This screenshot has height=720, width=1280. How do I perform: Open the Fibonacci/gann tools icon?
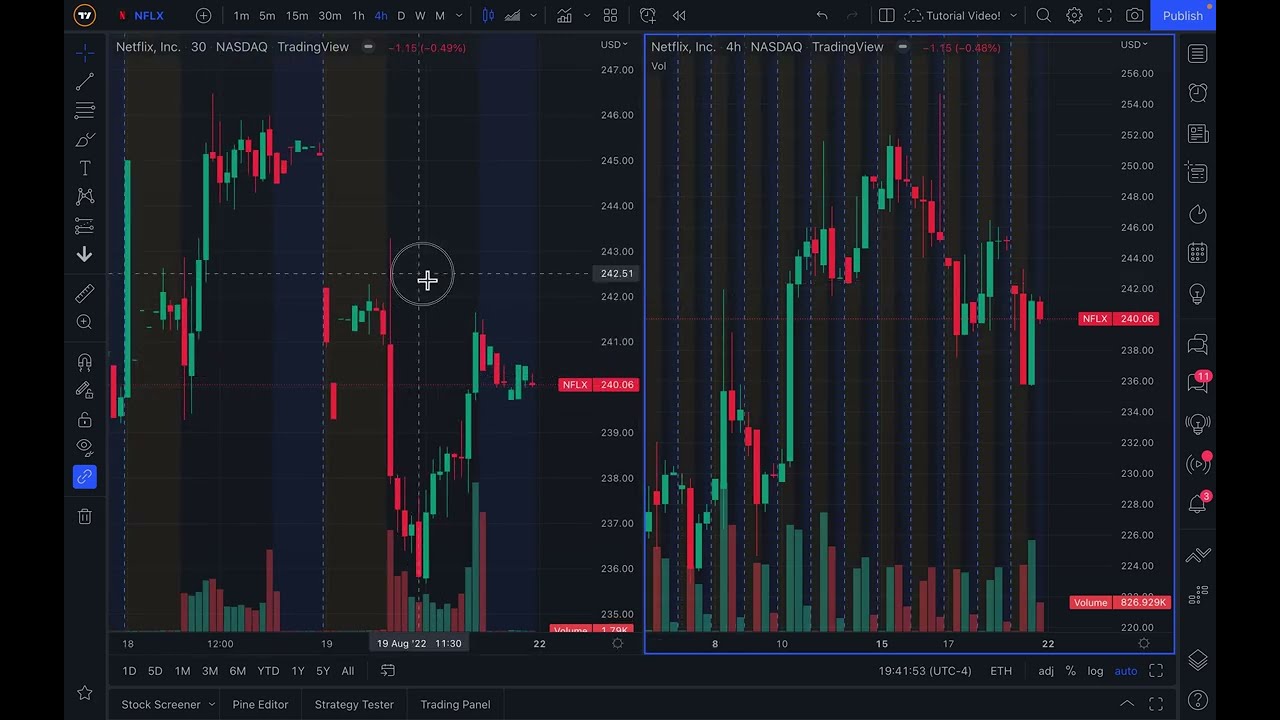[x=85, y=110]
